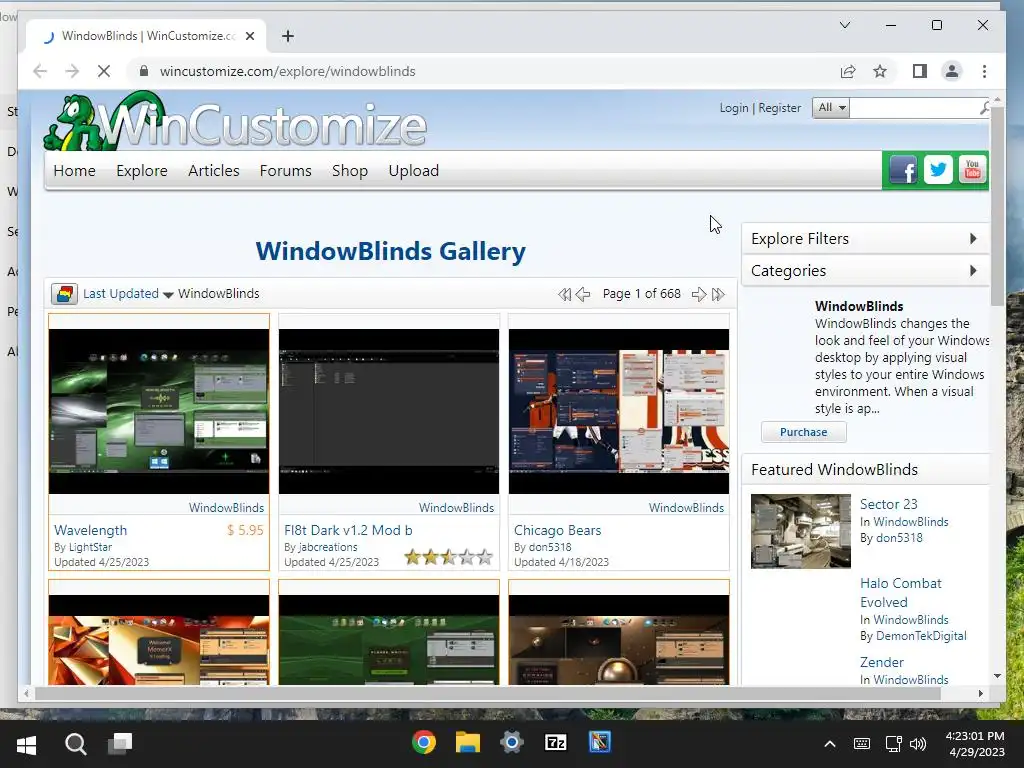
Task: Open Articles menu item
Action: click(x=214, y=170)
